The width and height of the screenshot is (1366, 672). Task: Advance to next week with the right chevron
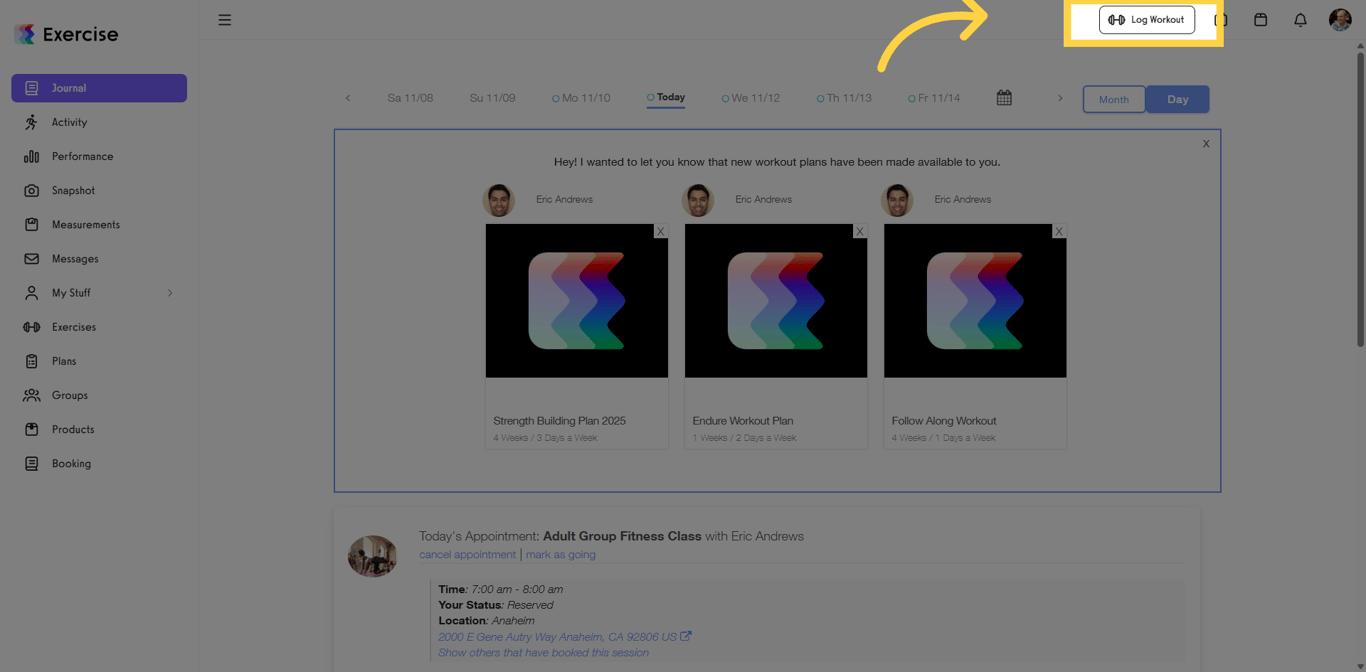1060,98
